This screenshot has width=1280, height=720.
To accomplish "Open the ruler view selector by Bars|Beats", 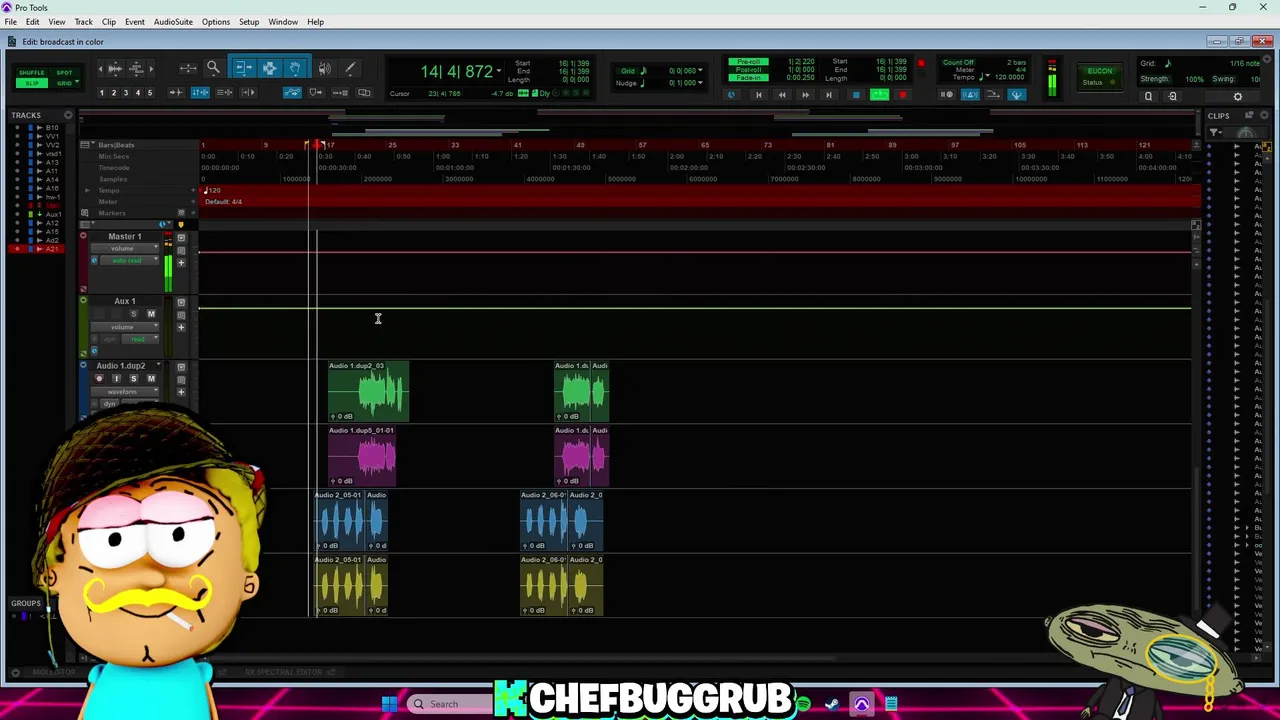I will [85, 145].
